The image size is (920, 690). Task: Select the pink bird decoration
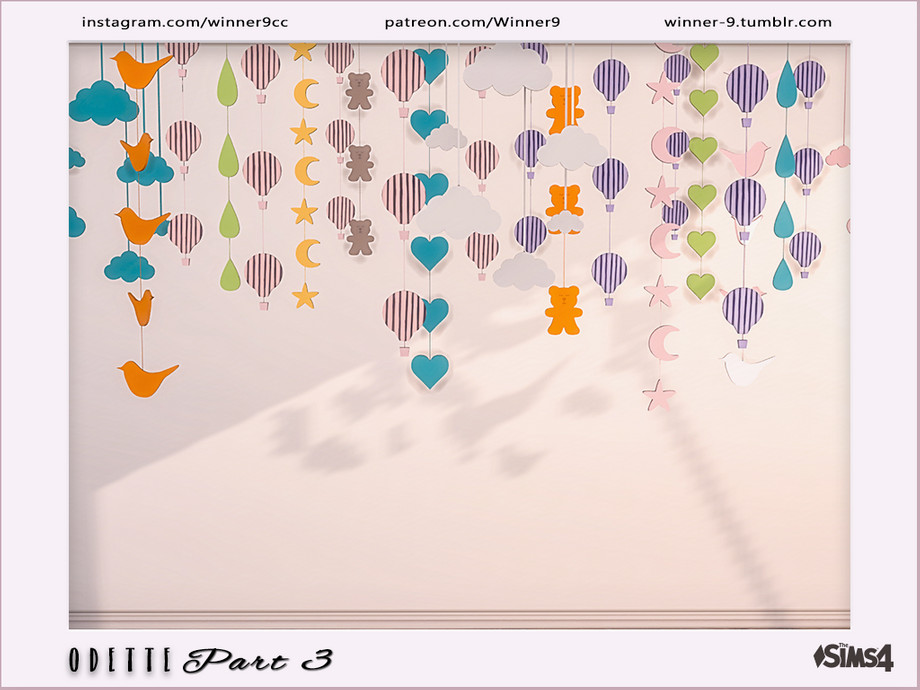point(745,159)
